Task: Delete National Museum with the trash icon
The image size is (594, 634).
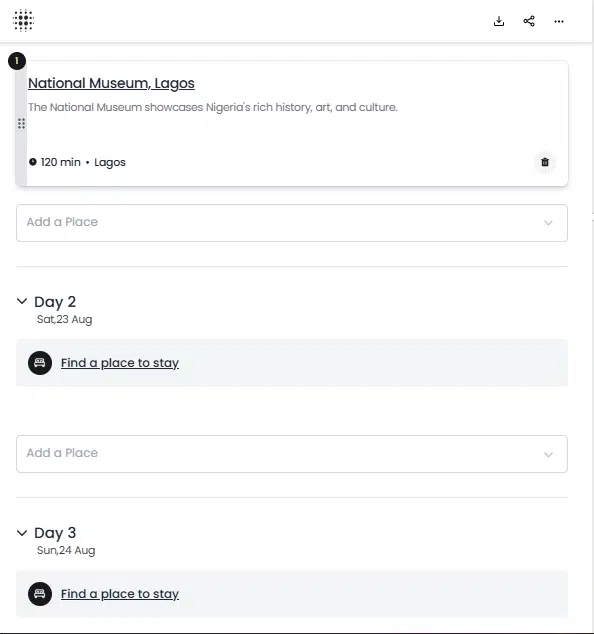Action: pos(545,162)
